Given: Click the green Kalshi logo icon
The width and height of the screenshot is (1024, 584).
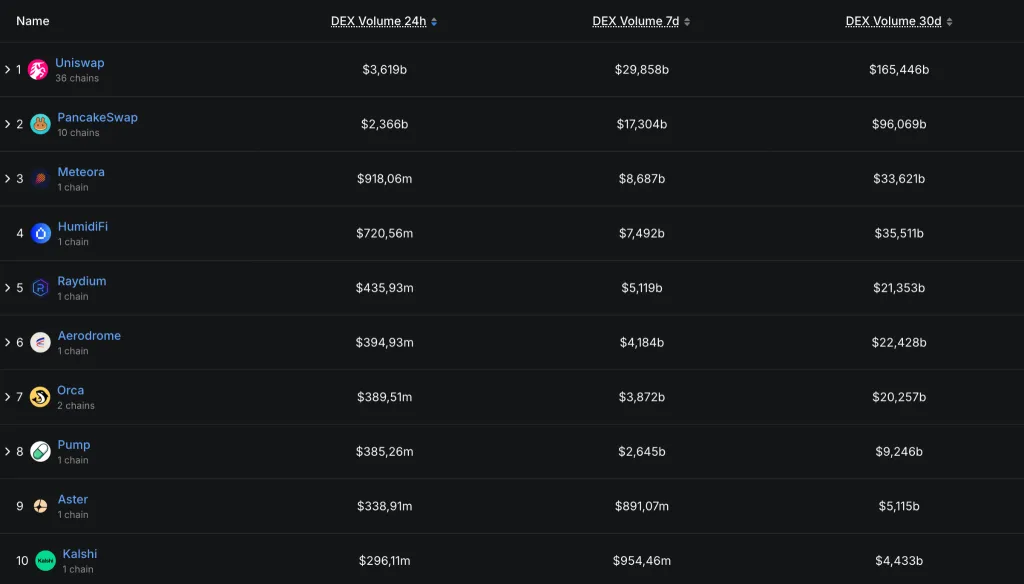Looking at the screenshot, I should coord(45,561).
